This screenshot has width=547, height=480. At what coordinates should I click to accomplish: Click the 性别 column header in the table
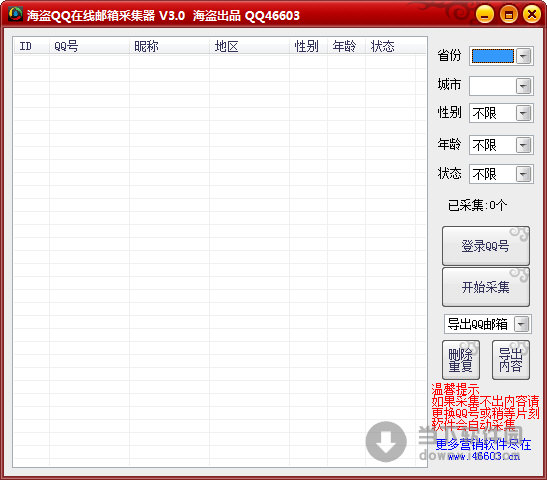point(308,46)
